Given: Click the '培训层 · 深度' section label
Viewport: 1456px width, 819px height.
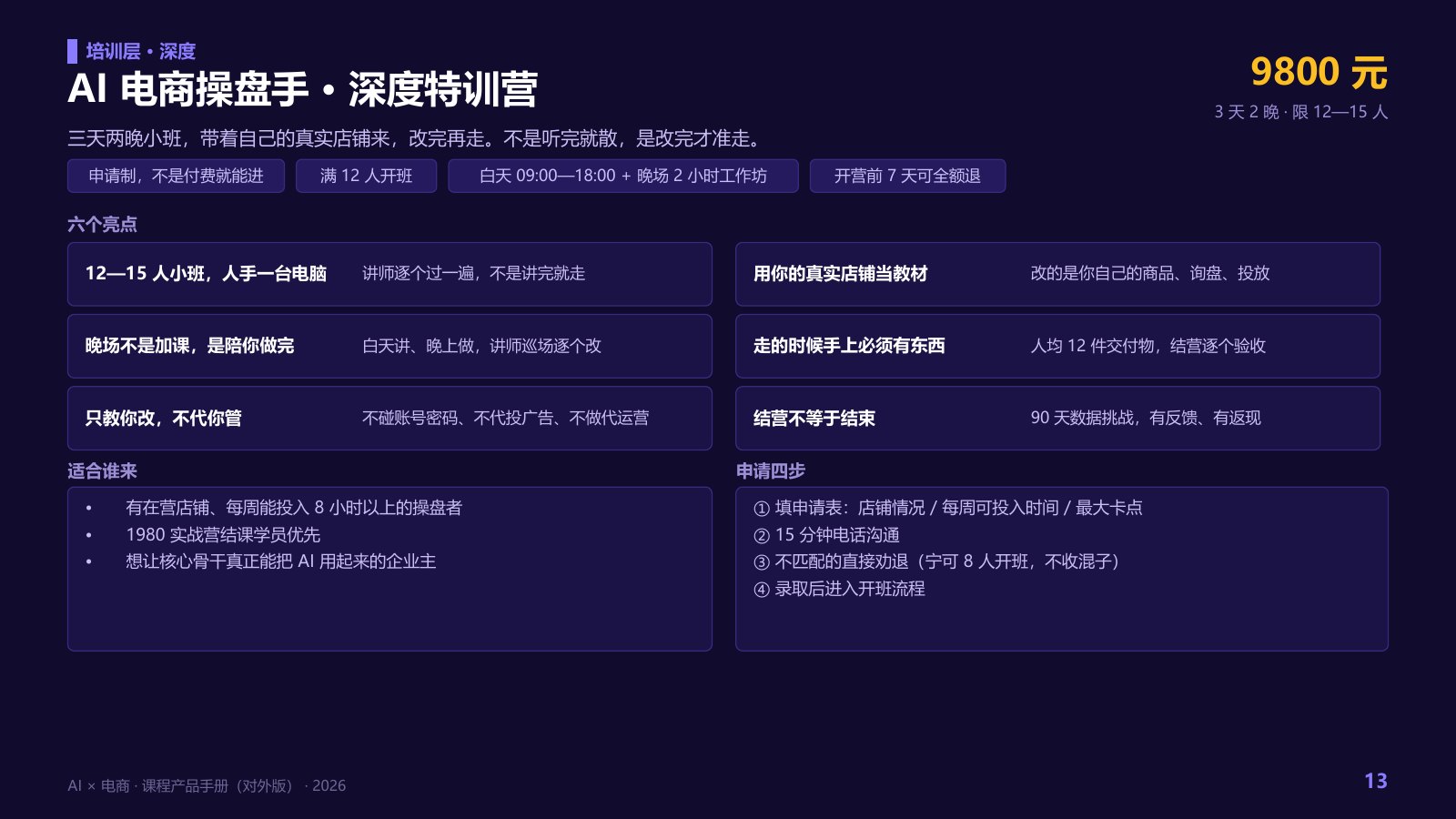Looking at the screenshot, I should (140, 51).
